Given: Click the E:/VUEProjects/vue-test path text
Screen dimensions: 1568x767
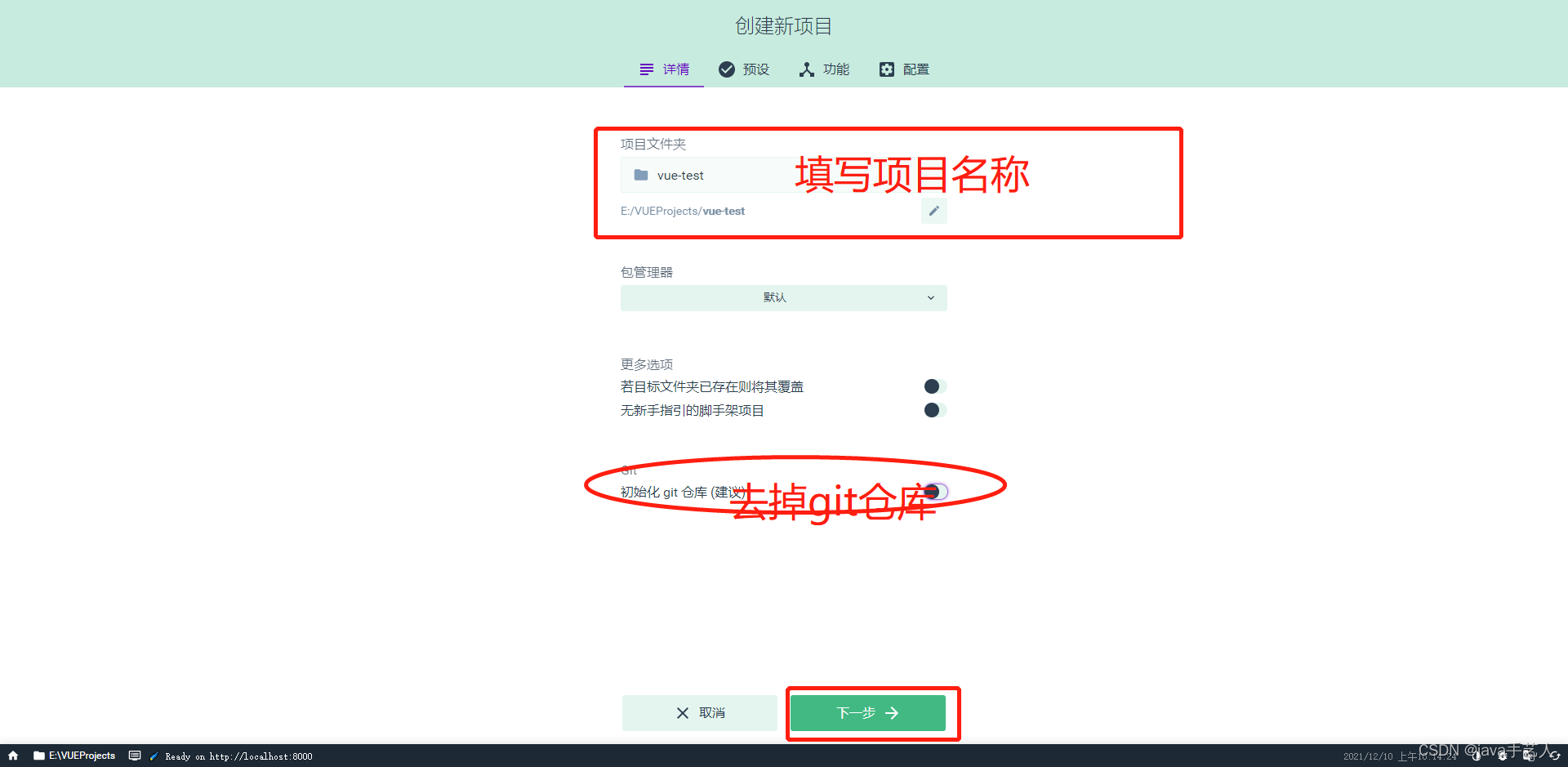Looking at the screenshot, I should pos(683,211).
